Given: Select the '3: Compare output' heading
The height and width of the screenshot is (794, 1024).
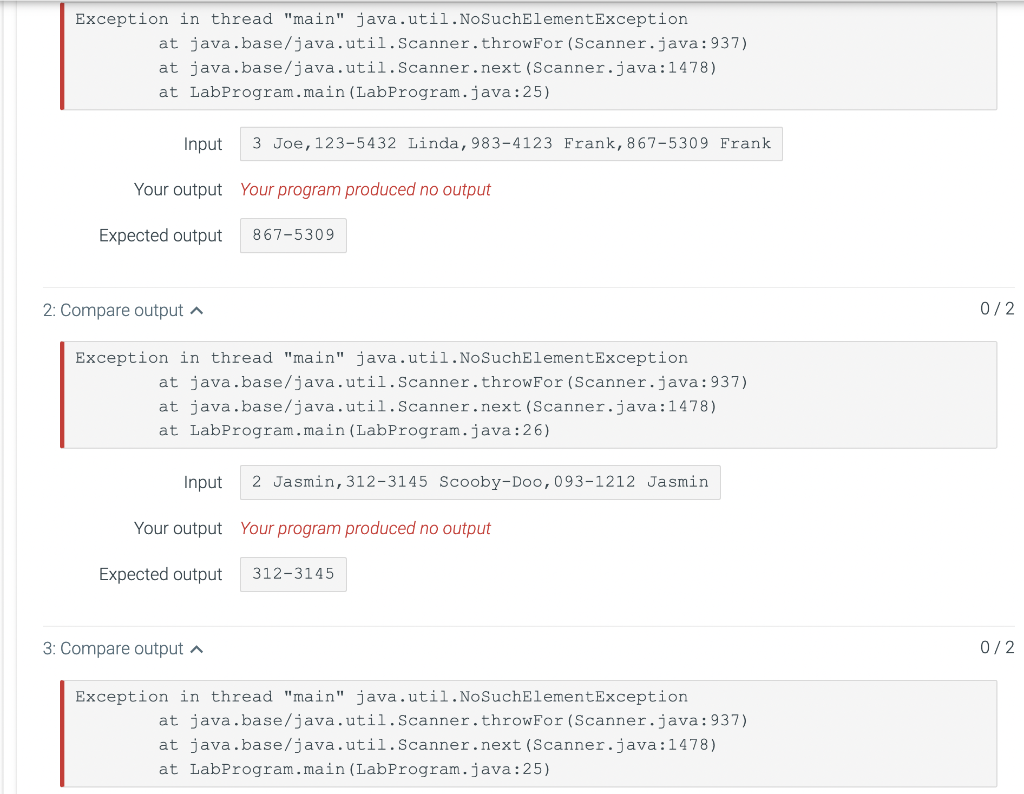Looking at the screenshot, I should point(113,648).
